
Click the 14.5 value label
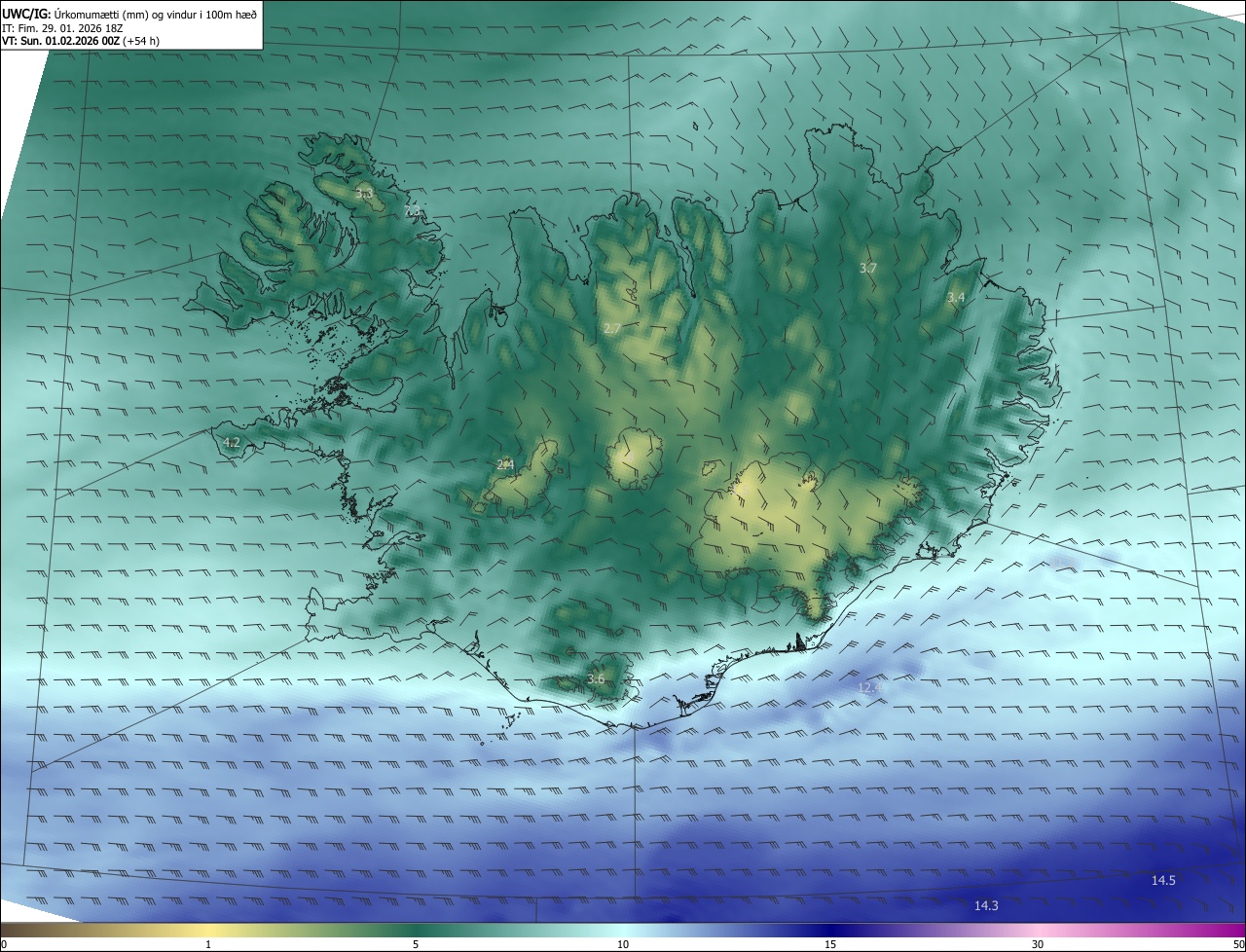(1163, 880)
